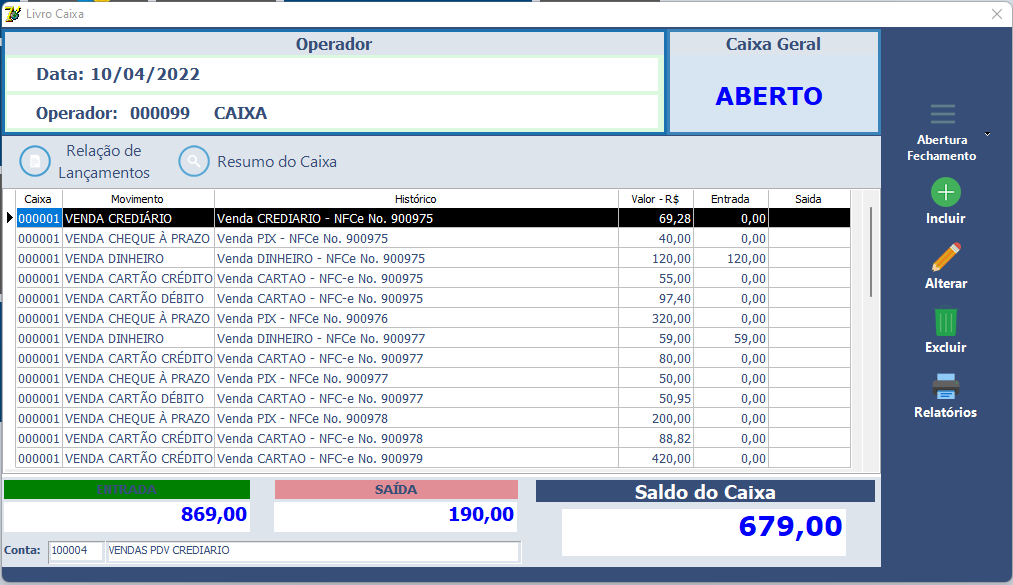Click the table's vertical scrollbar

pyautogui.click(x=870, y=252)
